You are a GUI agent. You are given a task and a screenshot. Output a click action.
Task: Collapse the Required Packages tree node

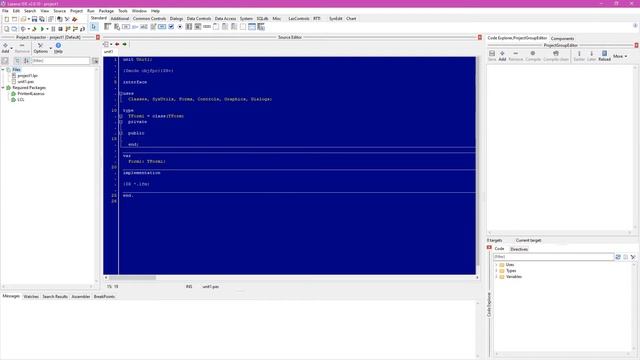pos(3,88)
